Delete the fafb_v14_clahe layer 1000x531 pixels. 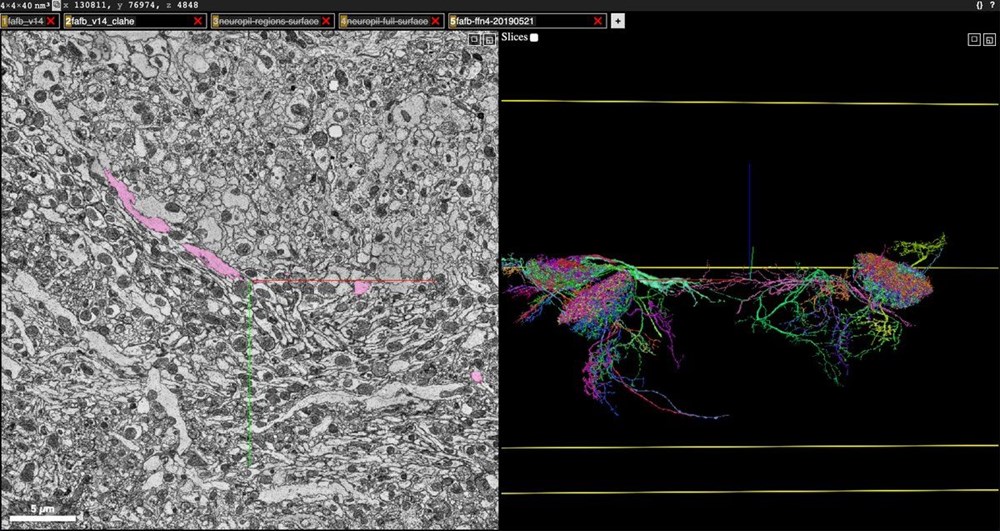[x=198, y=21]
